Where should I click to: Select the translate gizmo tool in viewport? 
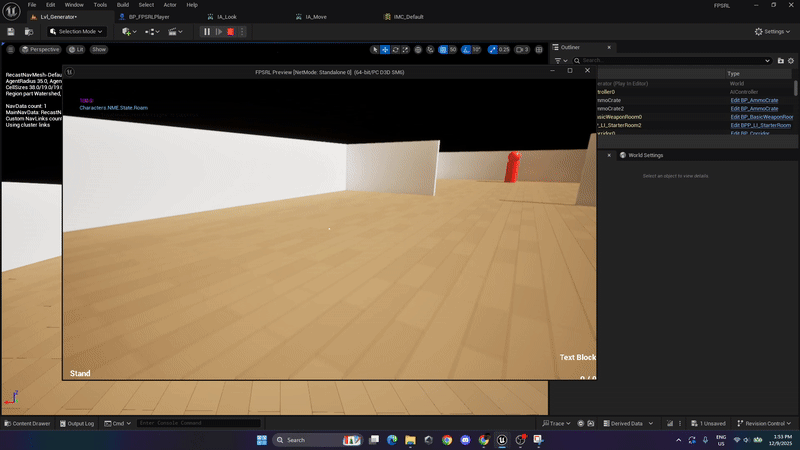click(386, 49)
